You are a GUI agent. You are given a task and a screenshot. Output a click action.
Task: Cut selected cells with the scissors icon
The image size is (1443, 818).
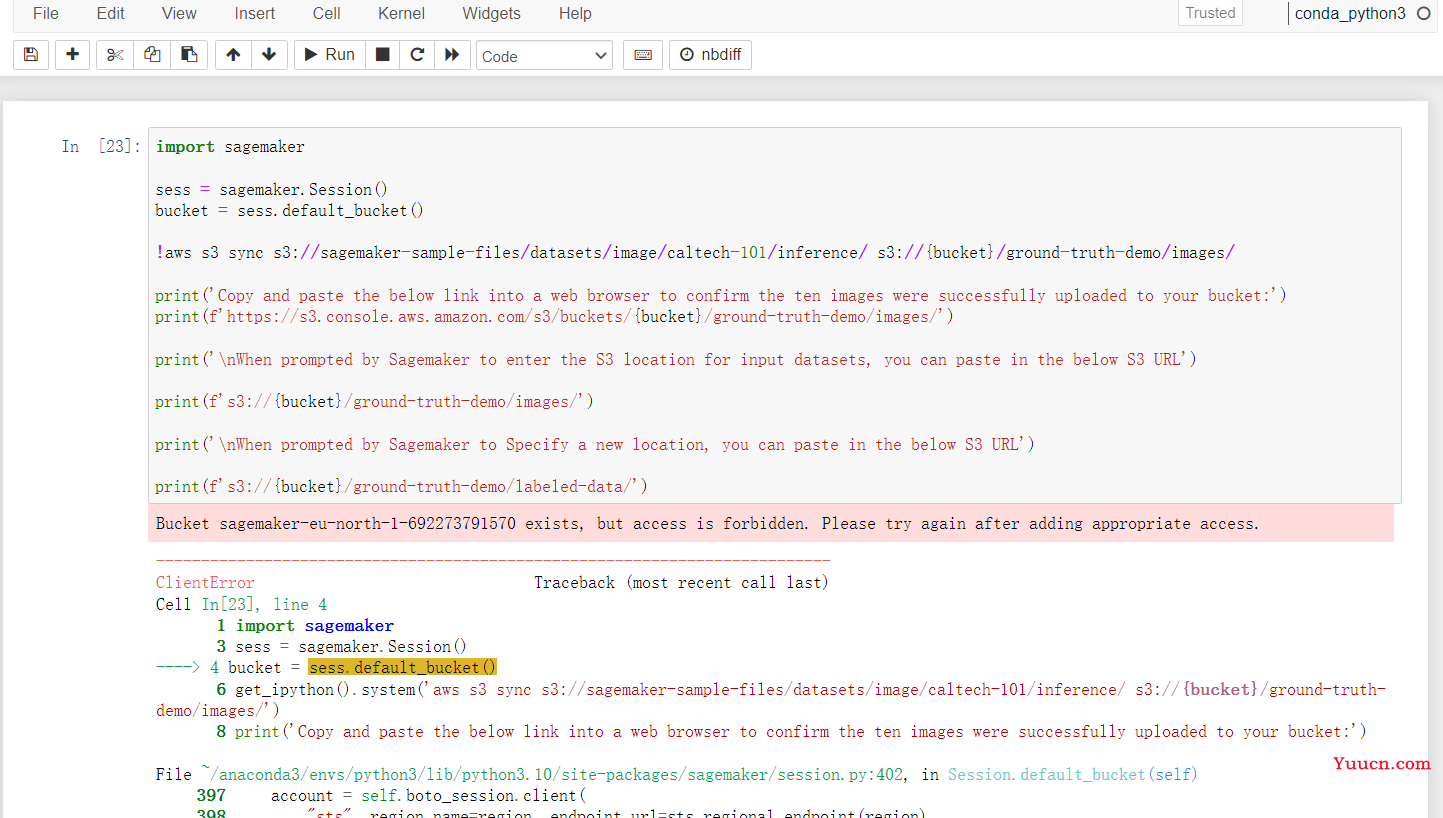click(x=115, y=55)
